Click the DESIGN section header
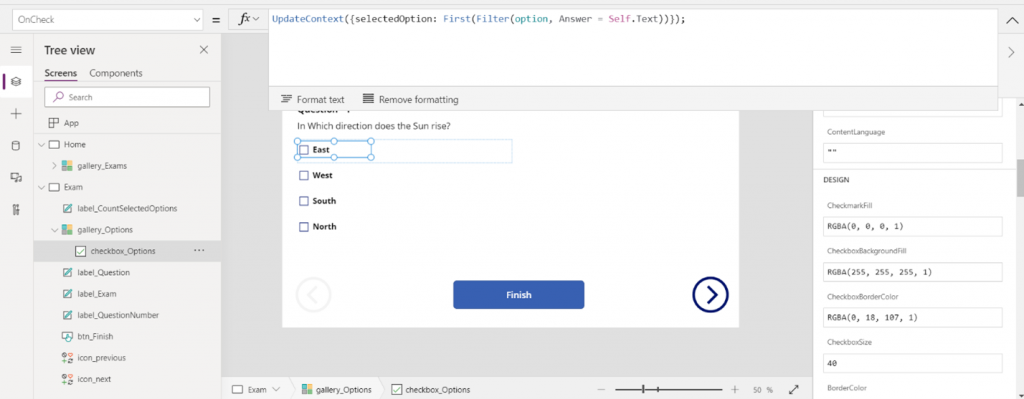Viewport: 1024px width, 399px height. click(x=837, y=179)
